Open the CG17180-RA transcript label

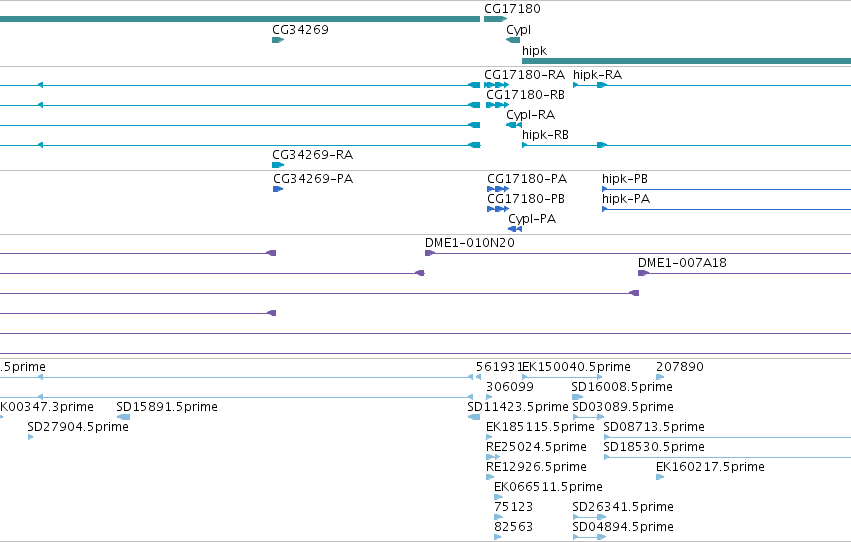tap(524, 75)
